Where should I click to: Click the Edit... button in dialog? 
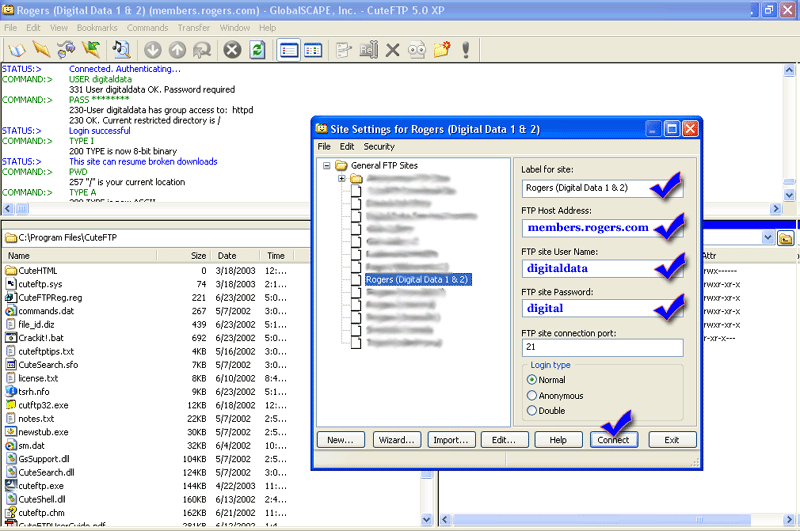(x=504, y=440)
